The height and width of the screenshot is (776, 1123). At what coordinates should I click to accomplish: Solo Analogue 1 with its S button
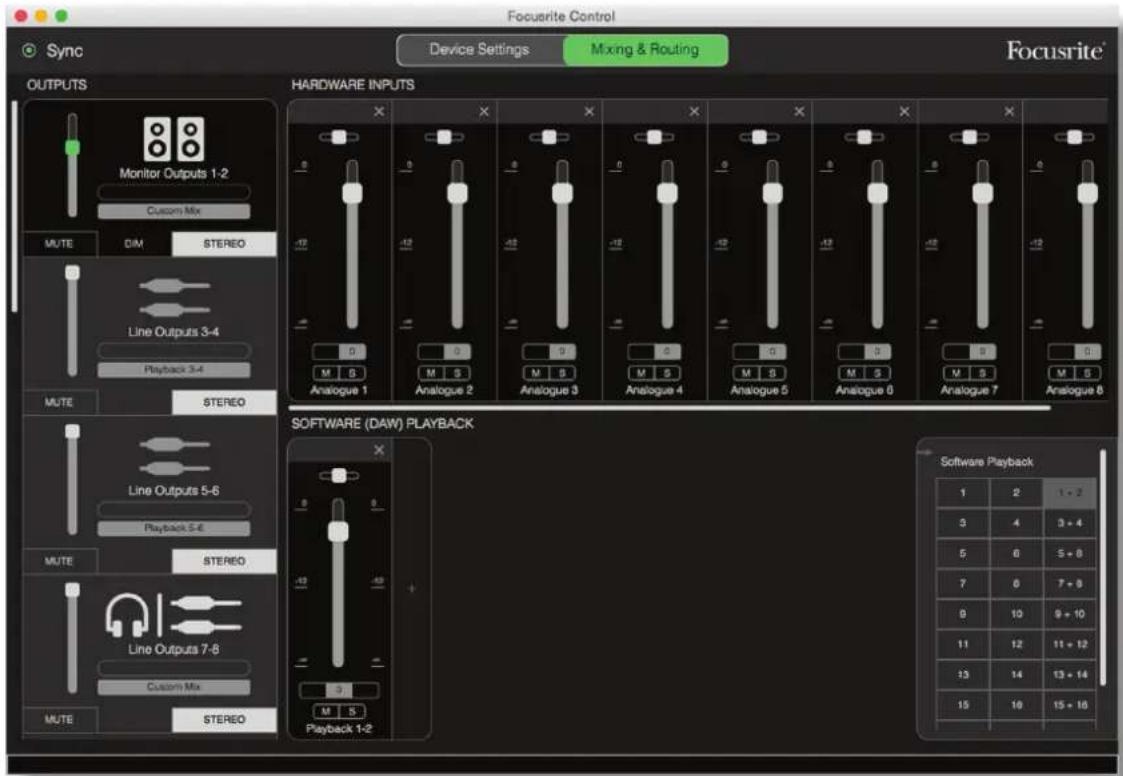point(352,373)
